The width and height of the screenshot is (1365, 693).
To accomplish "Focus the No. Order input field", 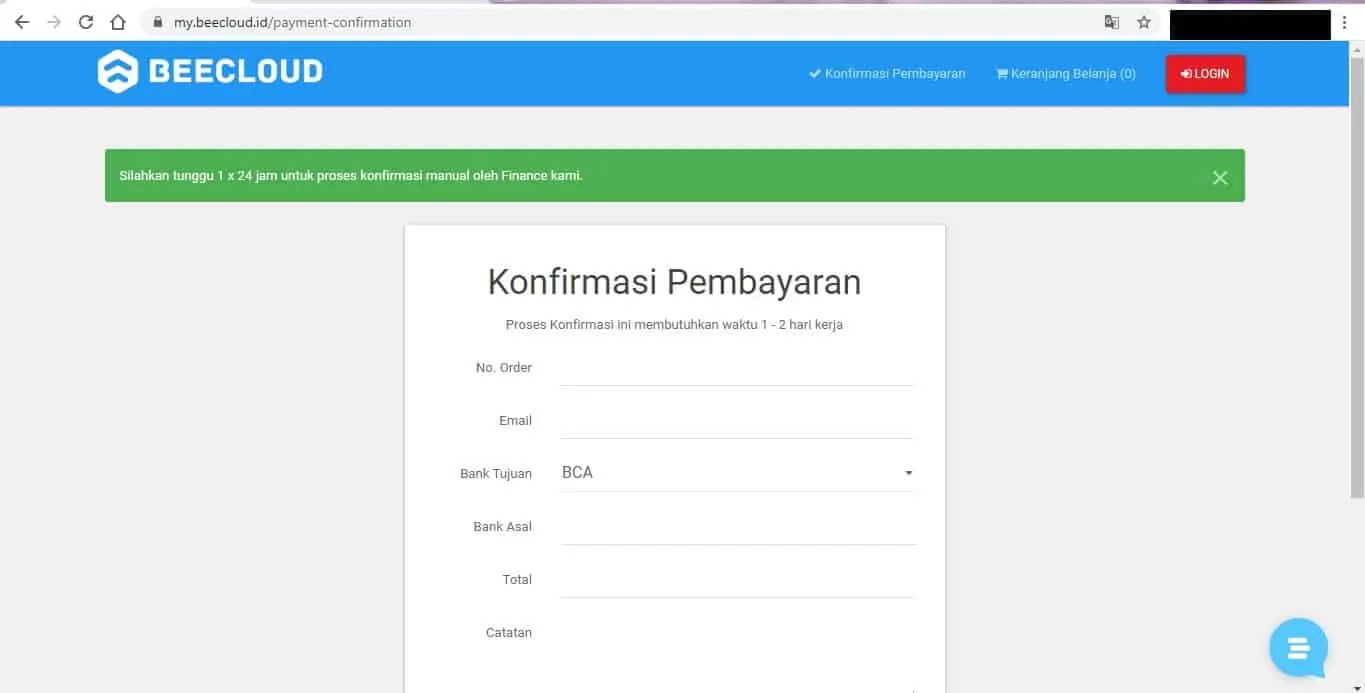I will click(738, 368).
